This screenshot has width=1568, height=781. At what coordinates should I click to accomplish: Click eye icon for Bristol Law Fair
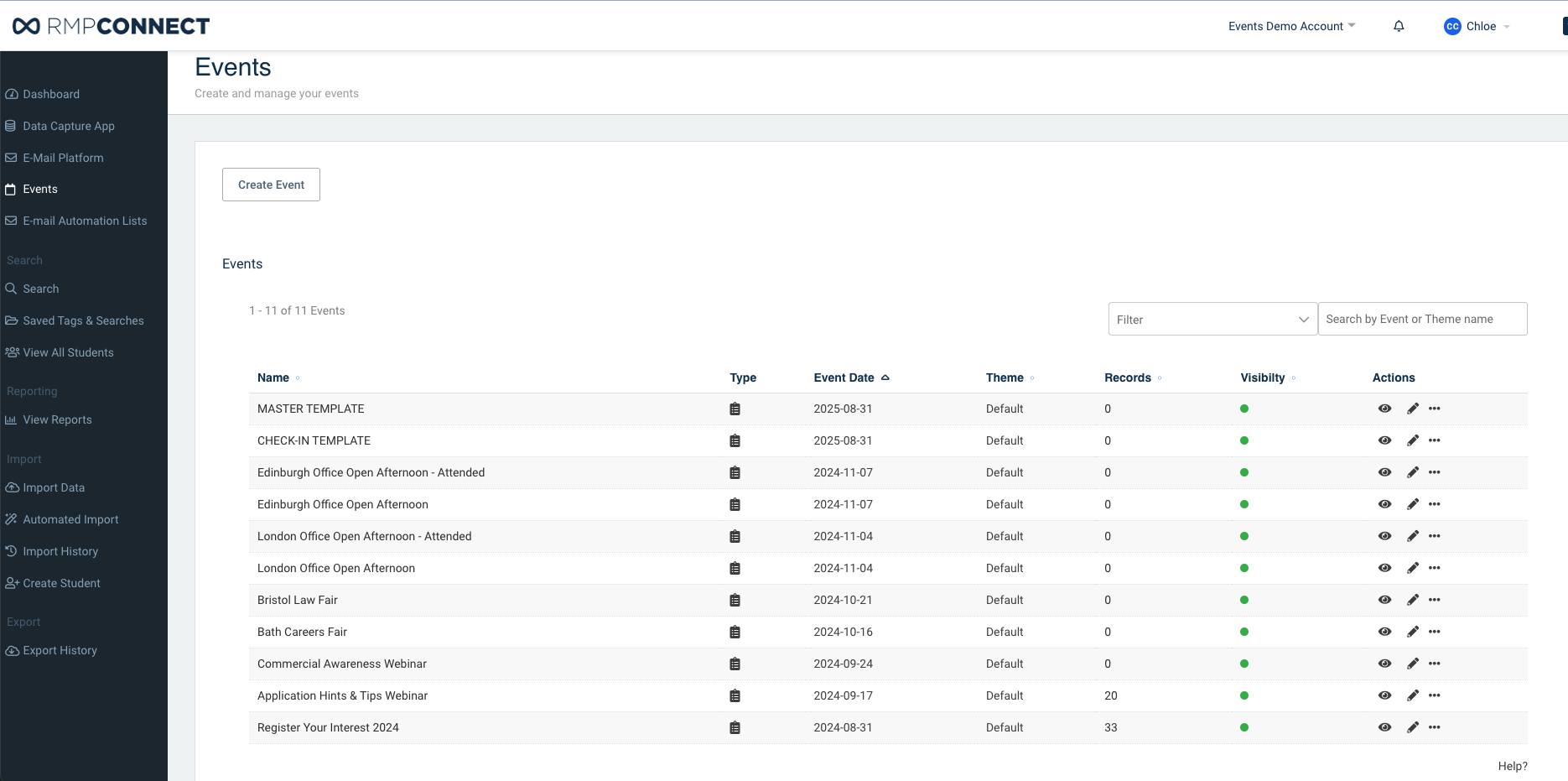point(1384,600)
